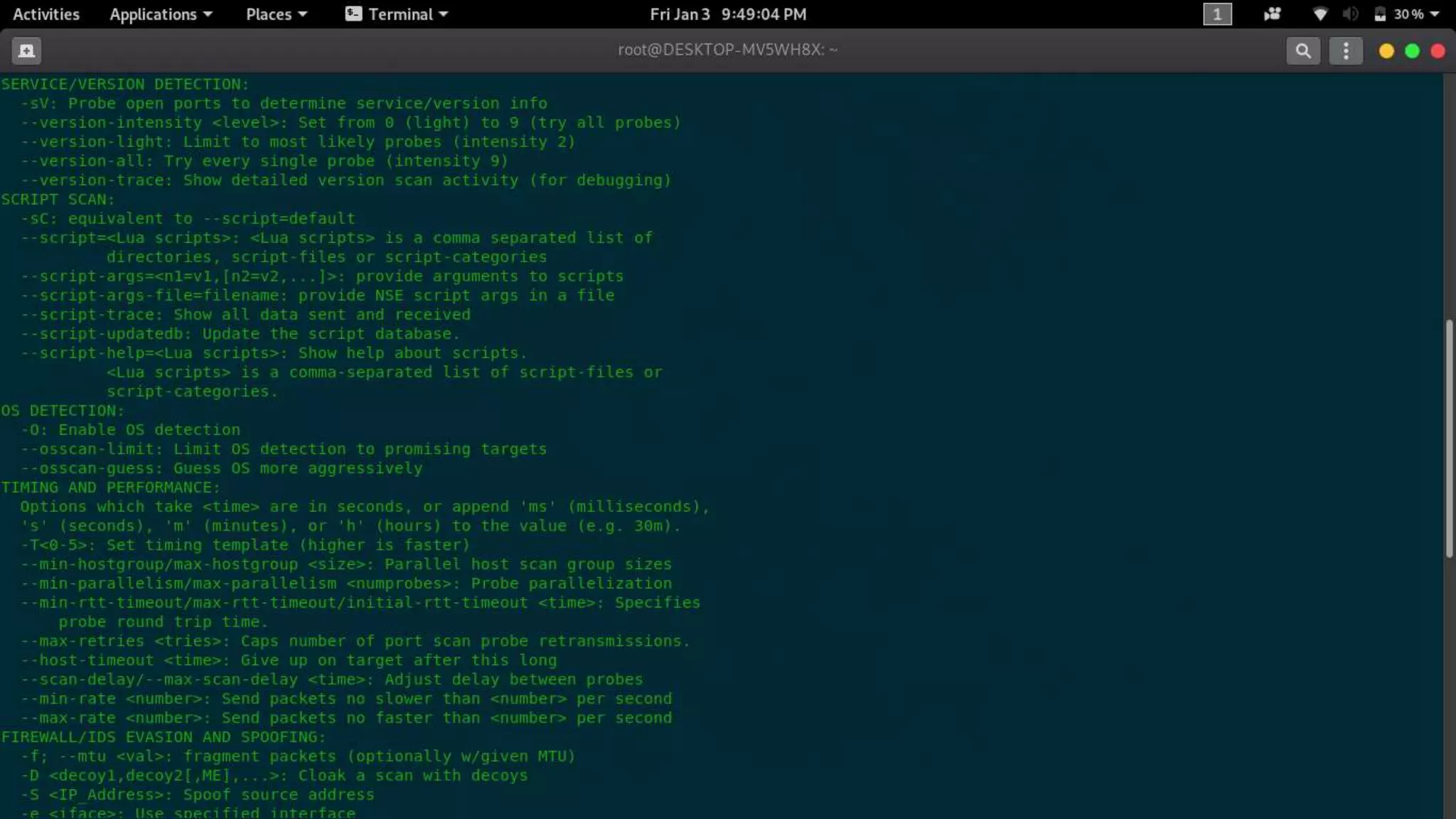Viewport: 1456px width, 819px height.
Task: Click the volume speaker icon
Action: (1350, 14)
